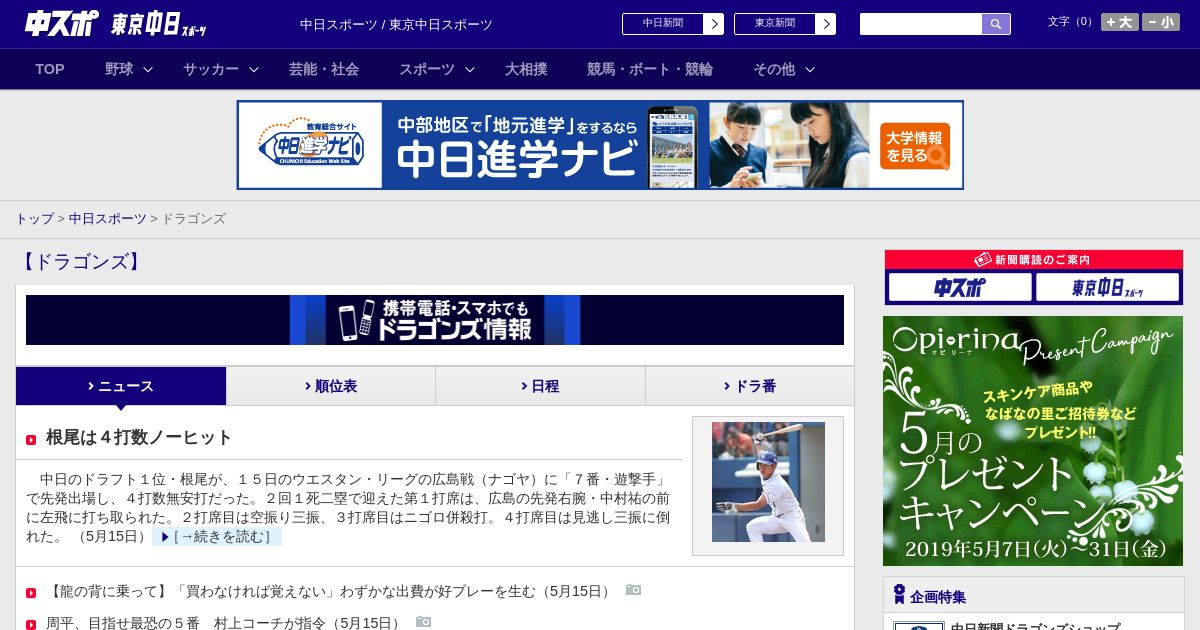Image resolution: width=1200 pixels, height=630 pixels.
Task: Expand the 野球 dropdown chevron
Action: [148, 69]
